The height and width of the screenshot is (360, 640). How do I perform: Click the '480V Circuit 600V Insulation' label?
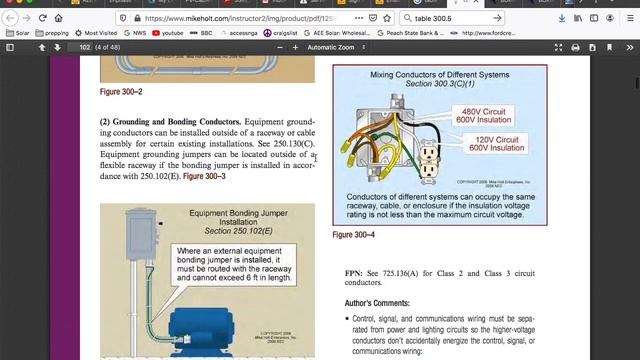click(x=483, y=116)
